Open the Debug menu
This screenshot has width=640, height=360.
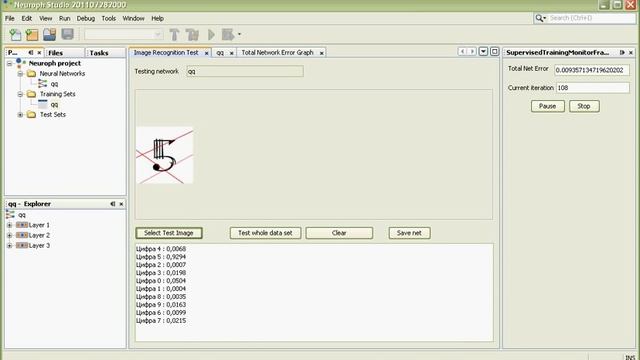pyautogui.click(x=86, y=18)
